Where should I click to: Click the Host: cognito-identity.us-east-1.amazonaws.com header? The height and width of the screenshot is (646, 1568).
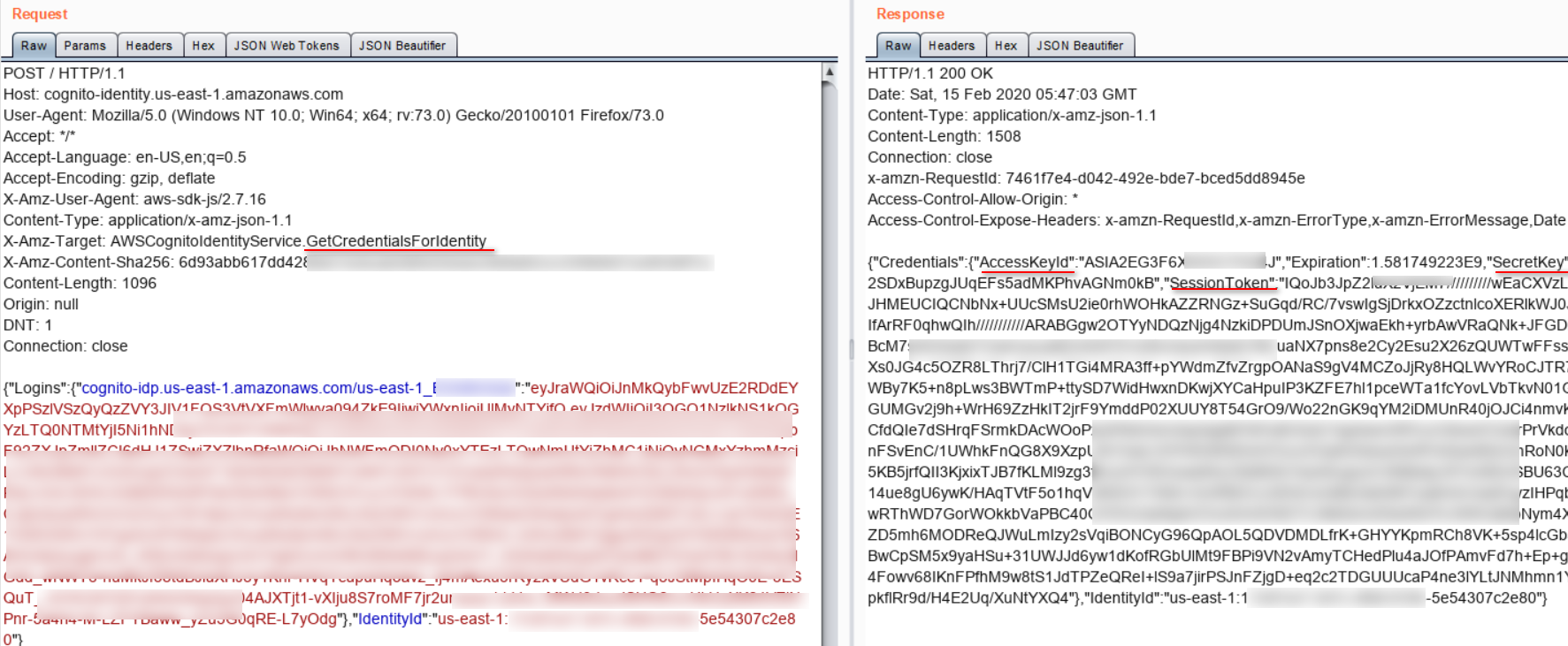point(173,95)
